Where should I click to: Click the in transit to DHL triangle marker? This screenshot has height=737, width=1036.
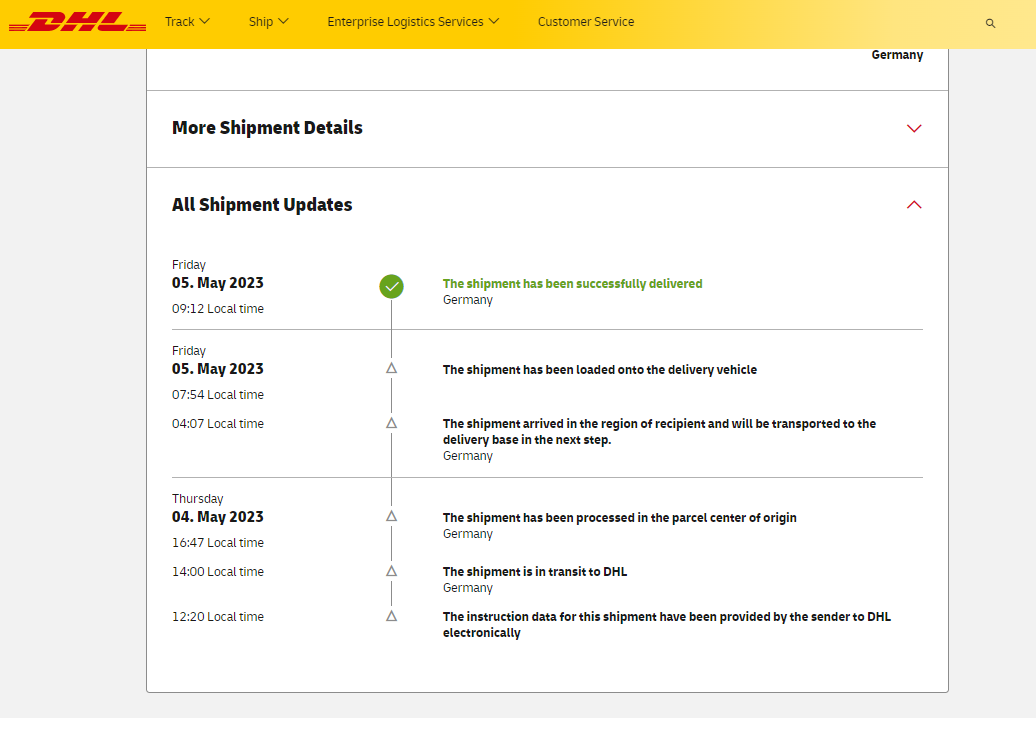pos(391,571)
